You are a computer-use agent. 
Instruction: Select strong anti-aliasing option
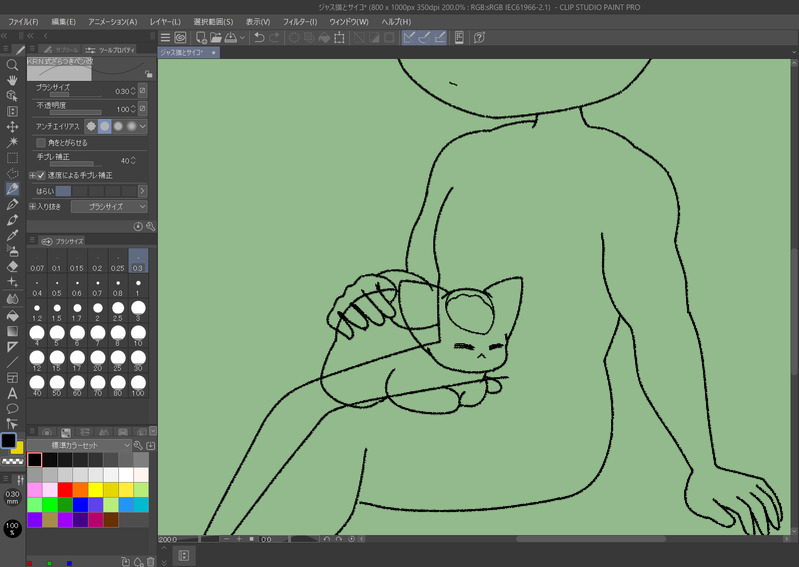coord(131,126)
